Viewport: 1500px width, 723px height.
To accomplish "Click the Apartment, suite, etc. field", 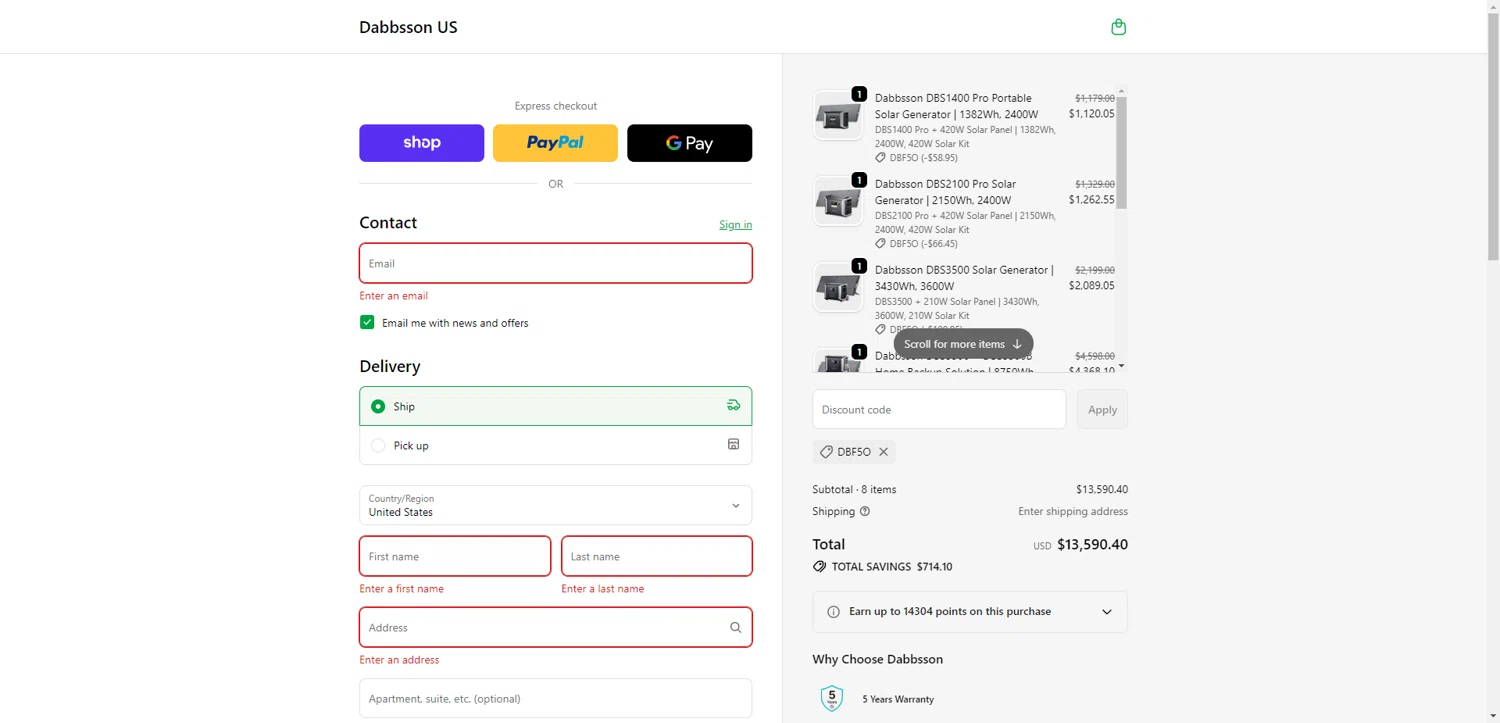I will pyautogui.click(x=555, y=698).
